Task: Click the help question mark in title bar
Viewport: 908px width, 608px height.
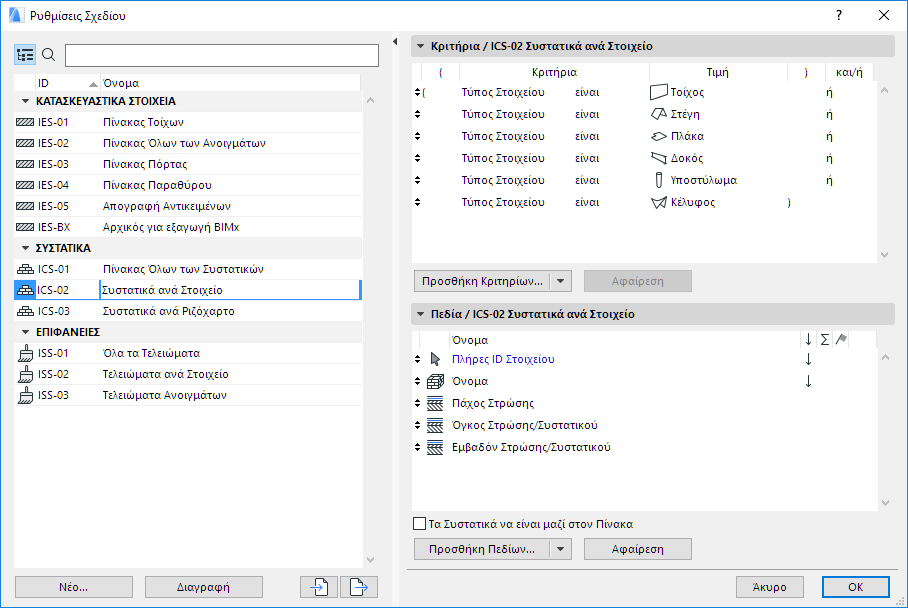Action: 839,16
